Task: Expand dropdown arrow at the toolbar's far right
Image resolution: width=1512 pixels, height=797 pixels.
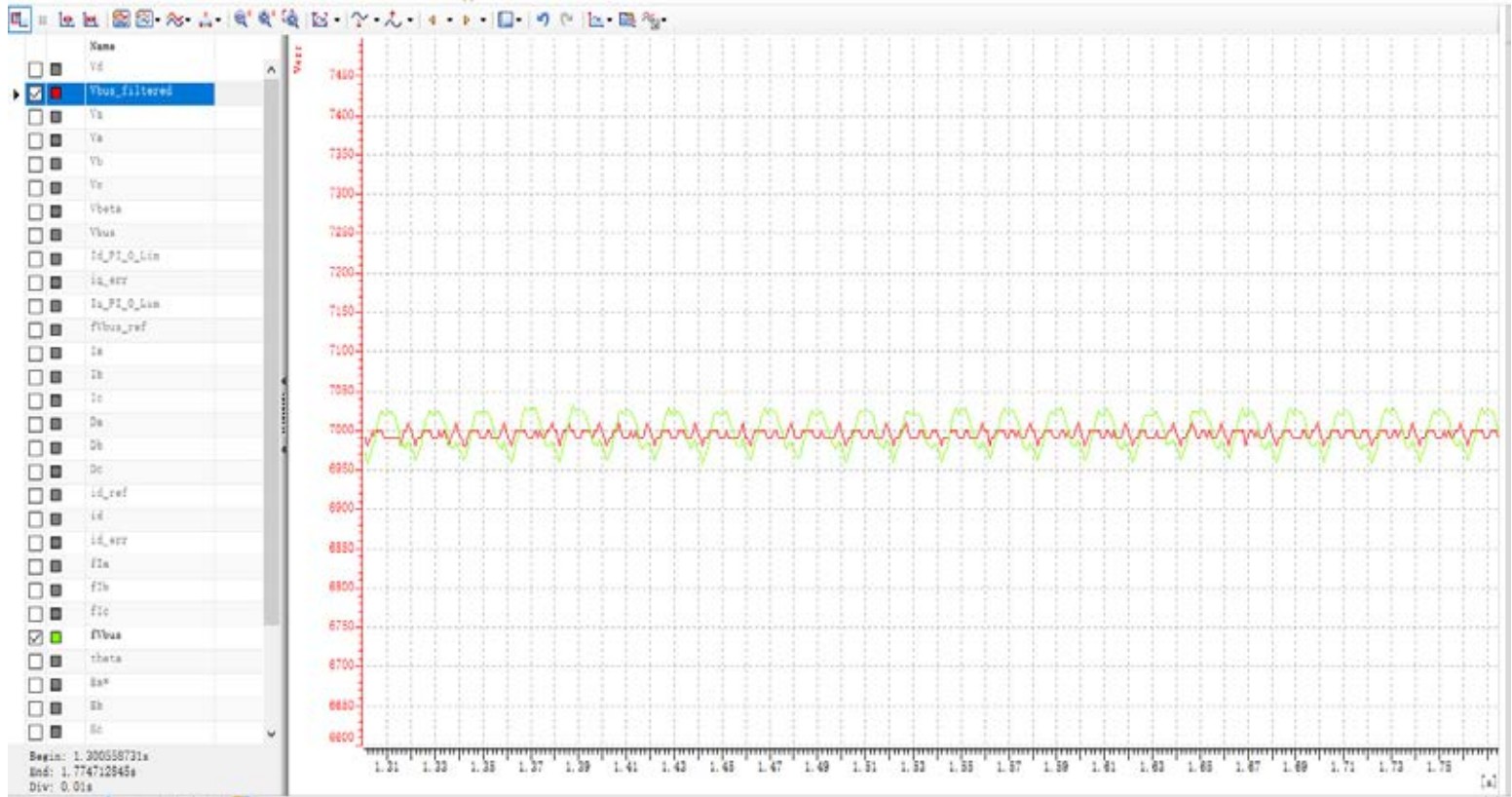Action: click(x=664, y=19)
